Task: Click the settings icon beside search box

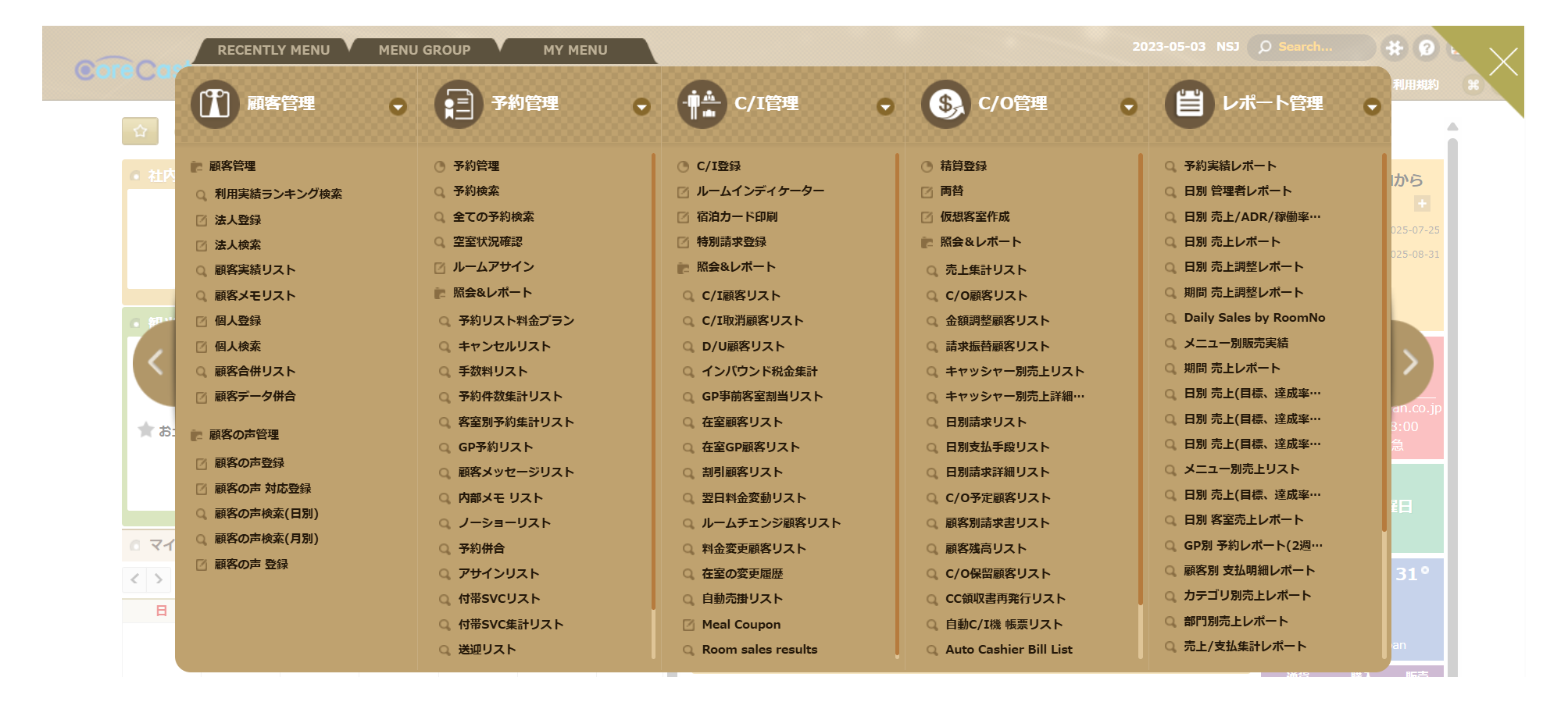Action: coord(1395,48)
